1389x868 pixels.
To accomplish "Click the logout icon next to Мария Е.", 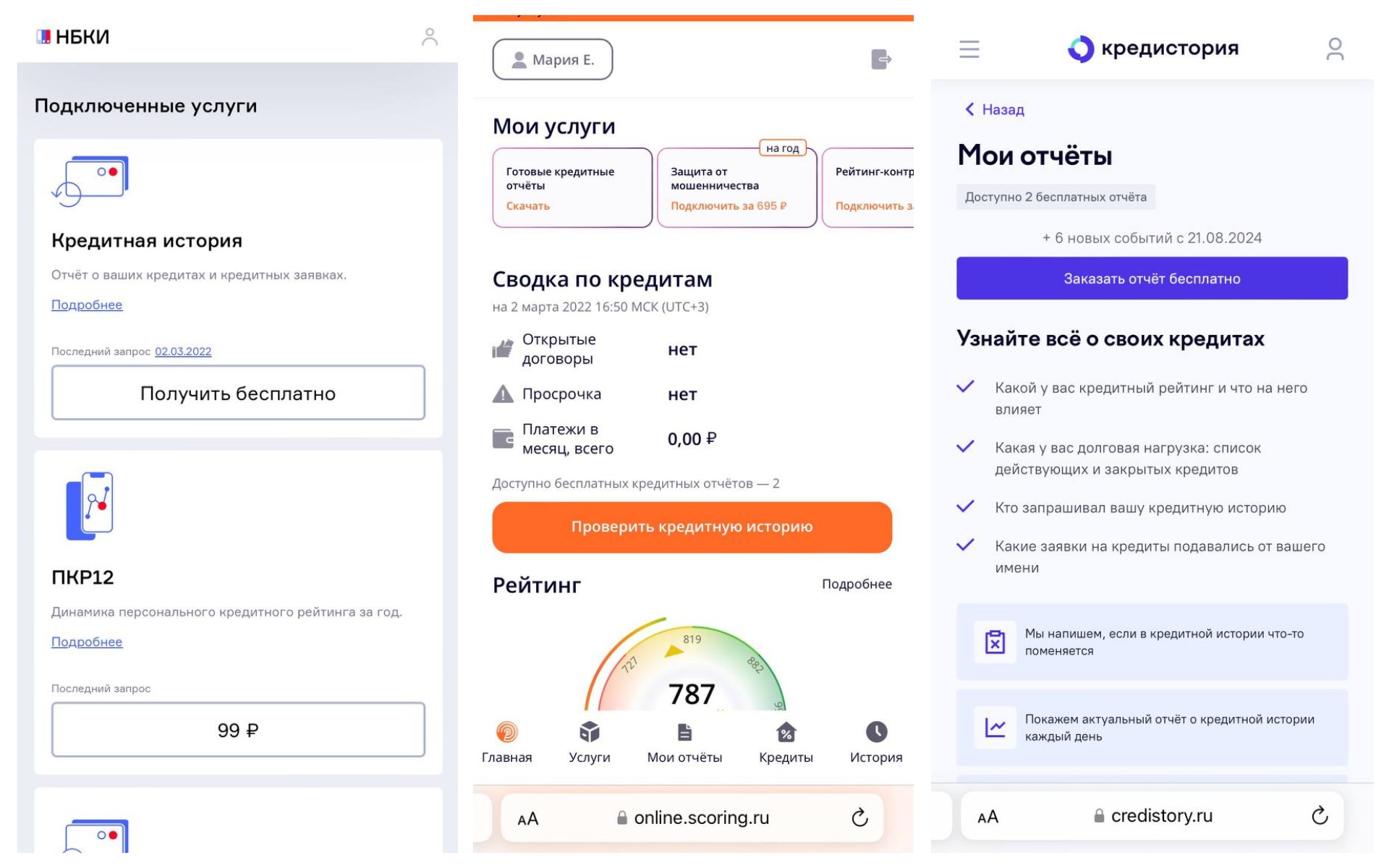I will (880, 59).
